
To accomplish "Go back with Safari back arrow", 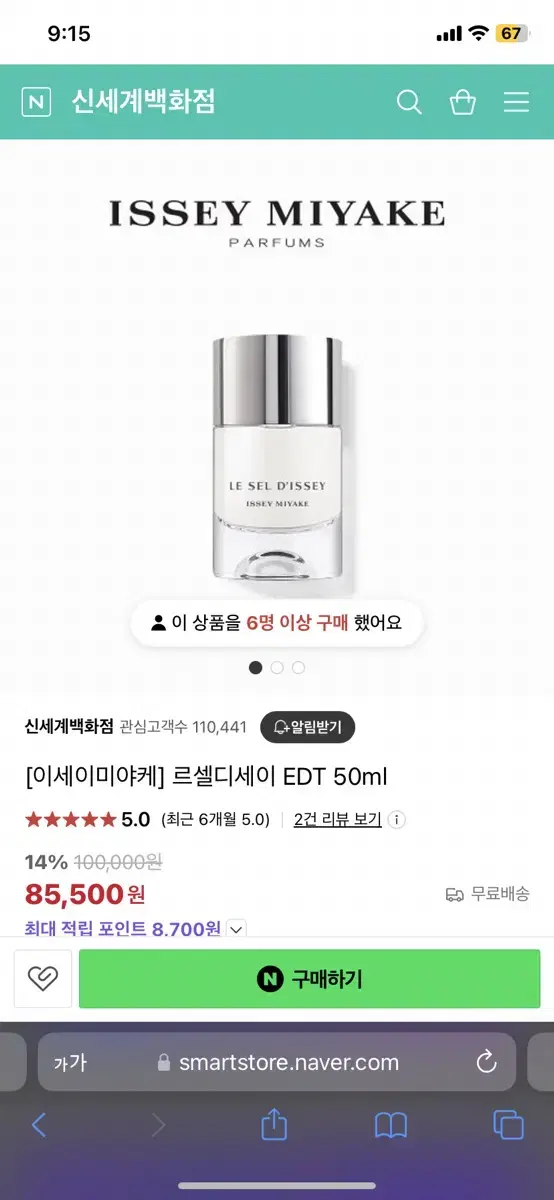I will [x=39, y=1125].
